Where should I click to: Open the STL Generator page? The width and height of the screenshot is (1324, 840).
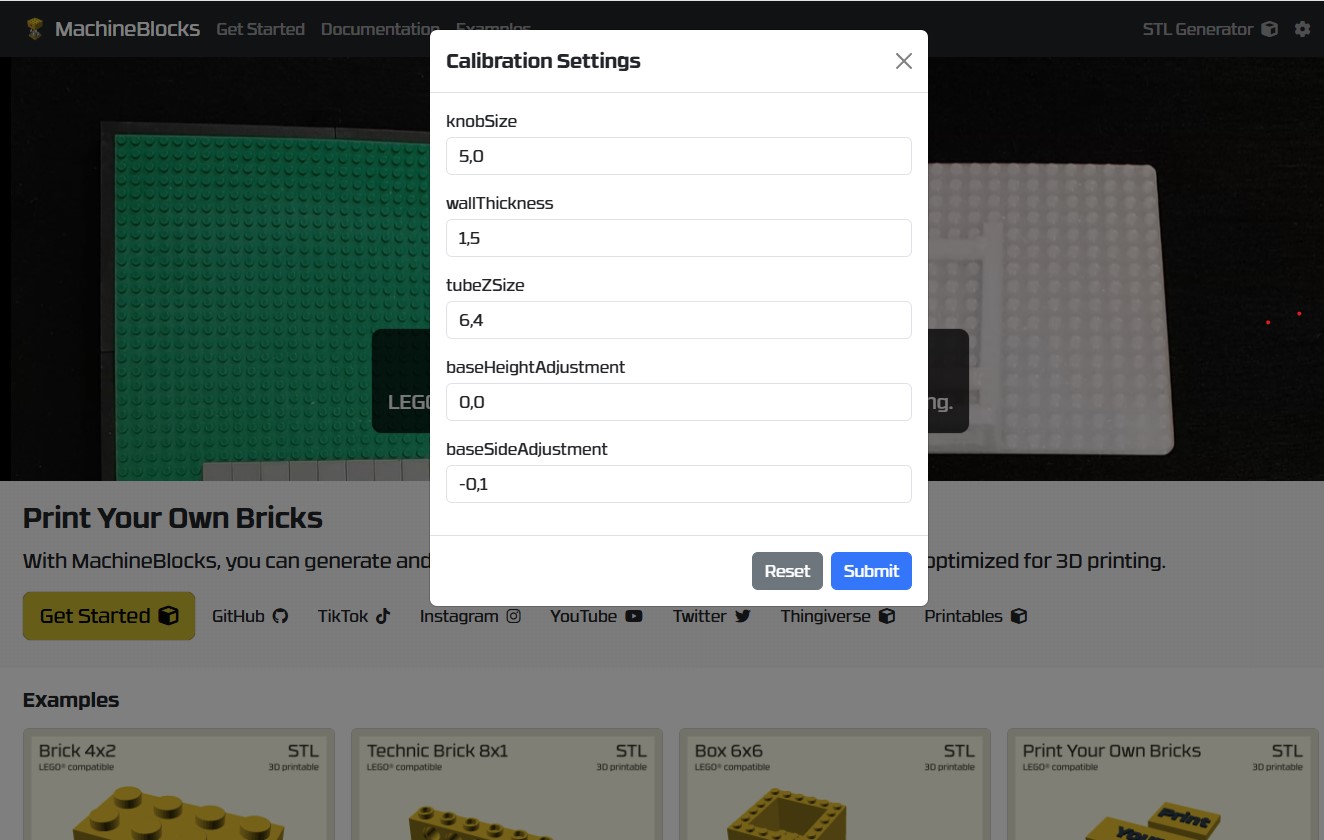pos(1200,29)
